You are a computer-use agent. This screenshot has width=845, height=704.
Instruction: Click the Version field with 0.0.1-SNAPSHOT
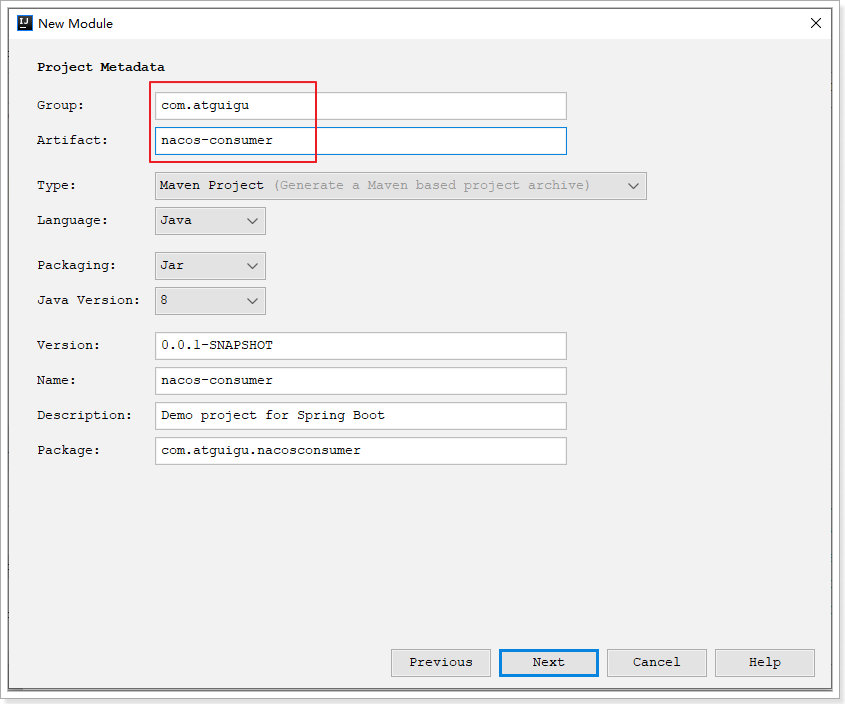point(361,346)
